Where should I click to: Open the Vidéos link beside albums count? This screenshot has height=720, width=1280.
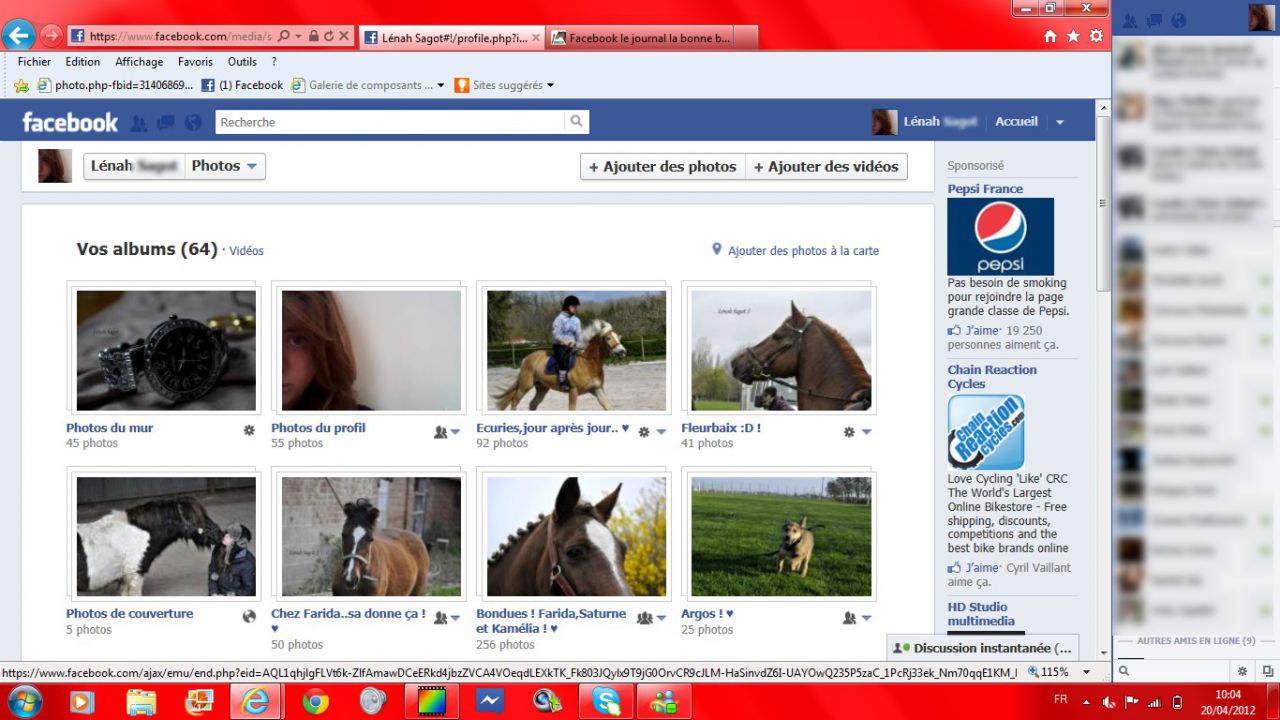(246, 251)
